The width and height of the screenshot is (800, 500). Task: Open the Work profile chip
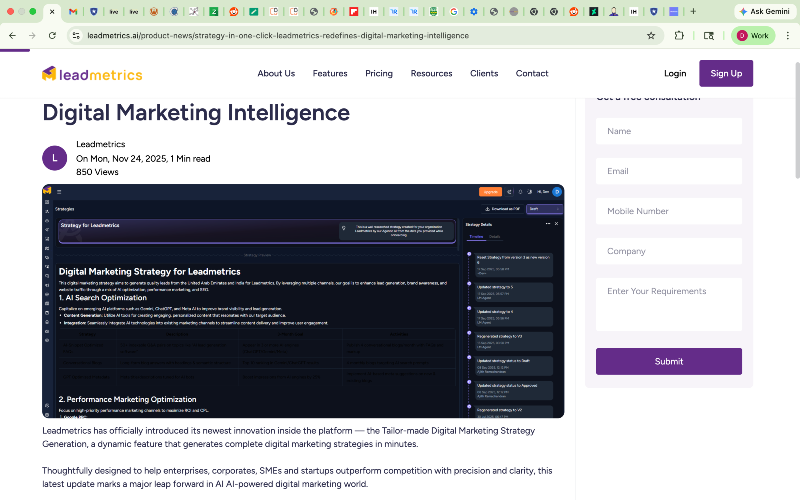[x=753, y=36]
